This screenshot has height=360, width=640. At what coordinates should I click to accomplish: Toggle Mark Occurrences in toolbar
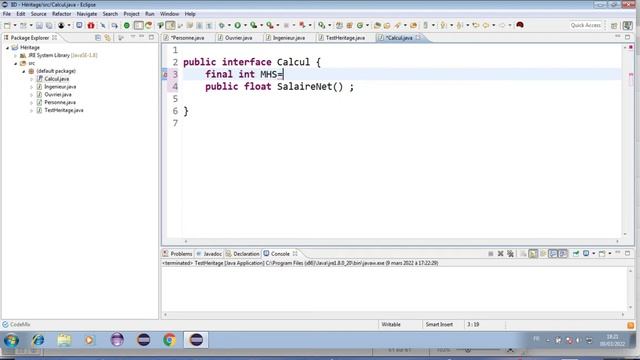coord(170,25)
